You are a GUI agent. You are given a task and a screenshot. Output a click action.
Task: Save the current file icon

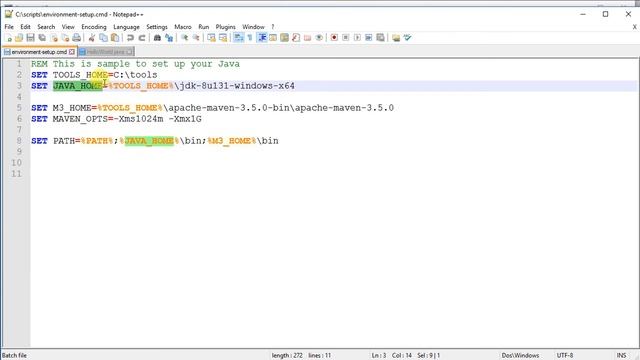31,38
